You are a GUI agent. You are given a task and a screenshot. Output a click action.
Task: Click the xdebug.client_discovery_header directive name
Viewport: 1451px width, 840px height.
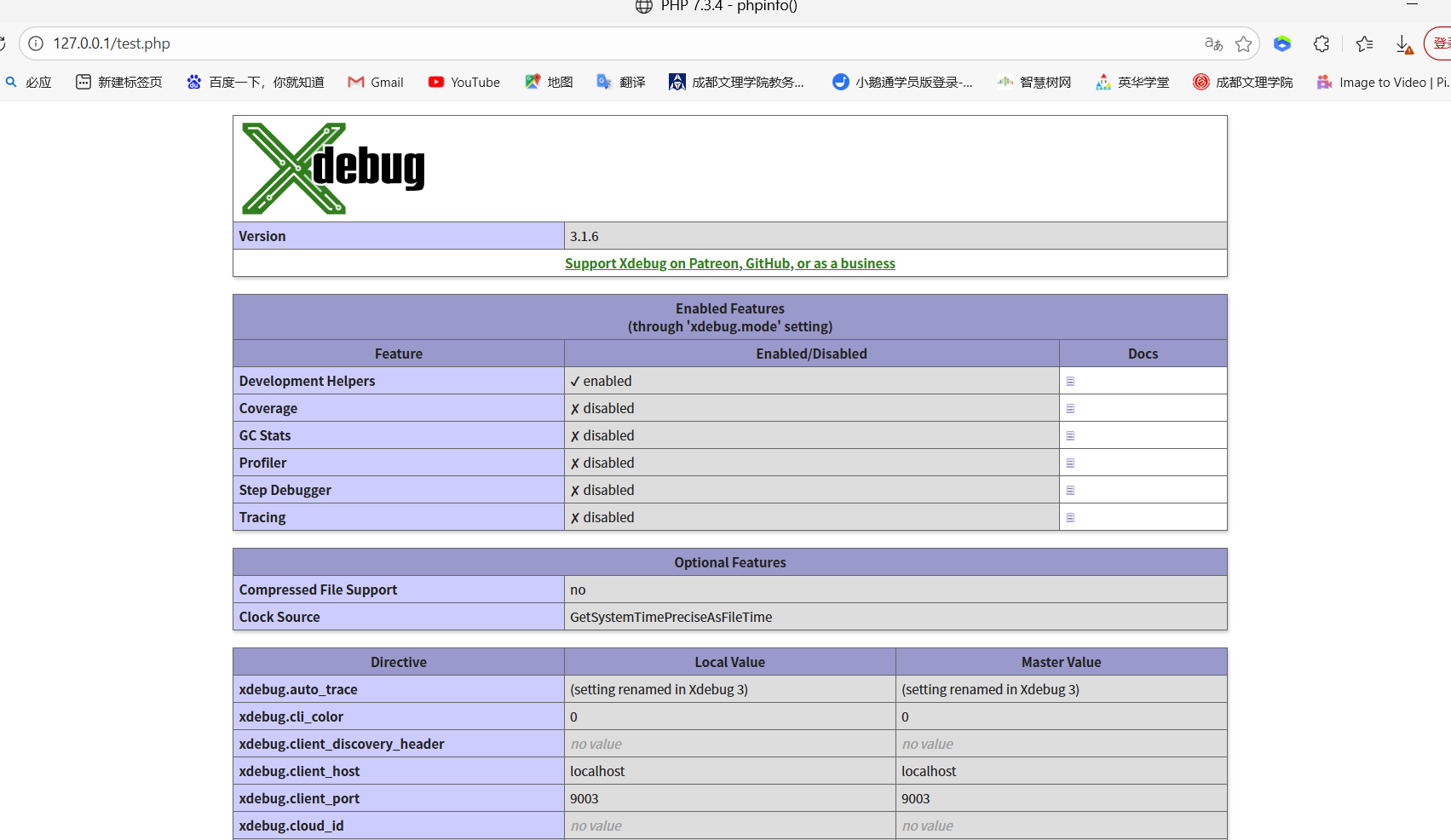(342, 744)
